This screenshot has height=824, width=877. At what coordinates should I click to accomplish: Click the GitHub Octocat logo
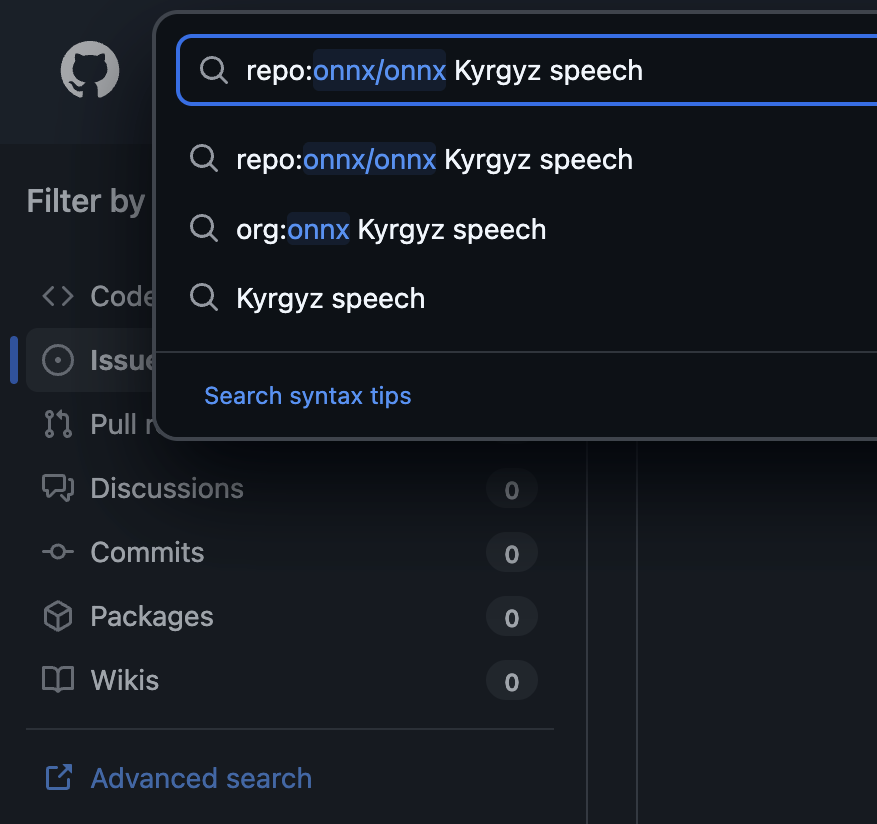tap(90, 70)
